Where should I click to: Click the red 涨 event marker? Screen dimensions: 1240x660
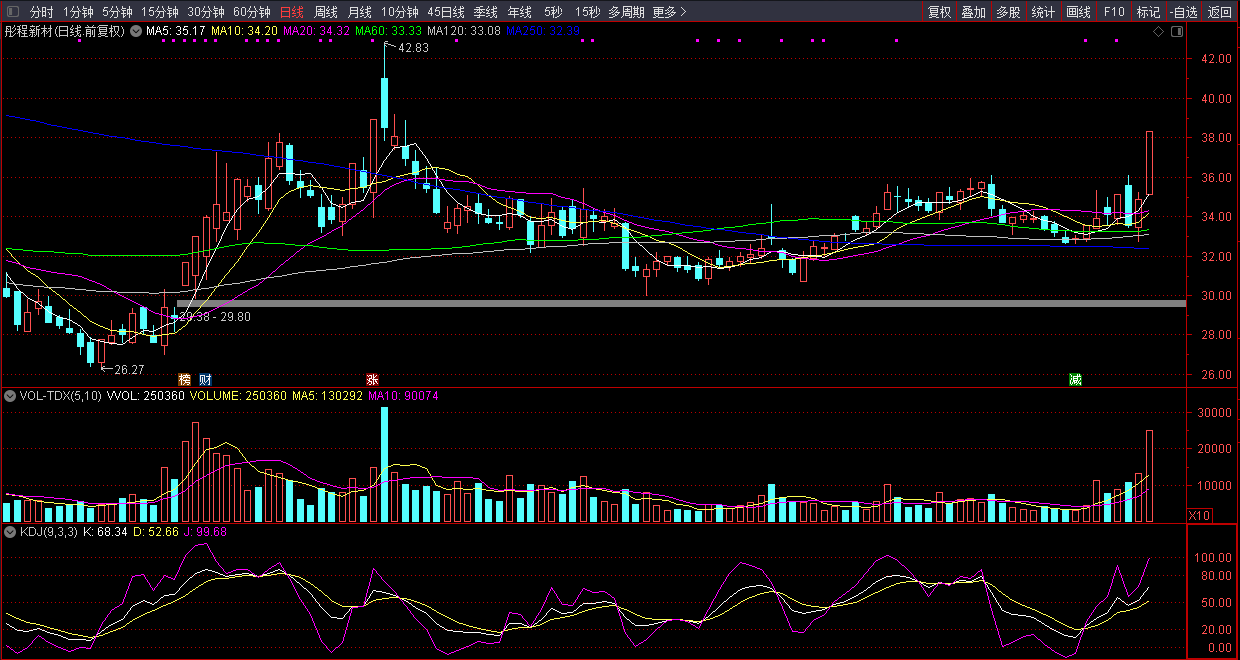pyautogui.click(x=372, y=380)
